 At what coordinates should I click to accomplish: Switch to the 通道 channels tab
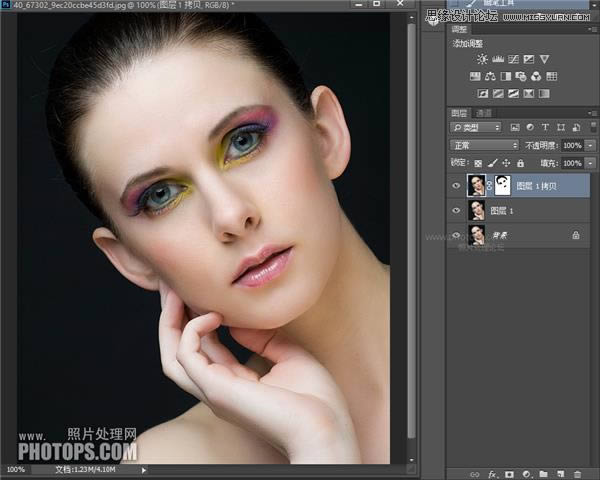484,113
